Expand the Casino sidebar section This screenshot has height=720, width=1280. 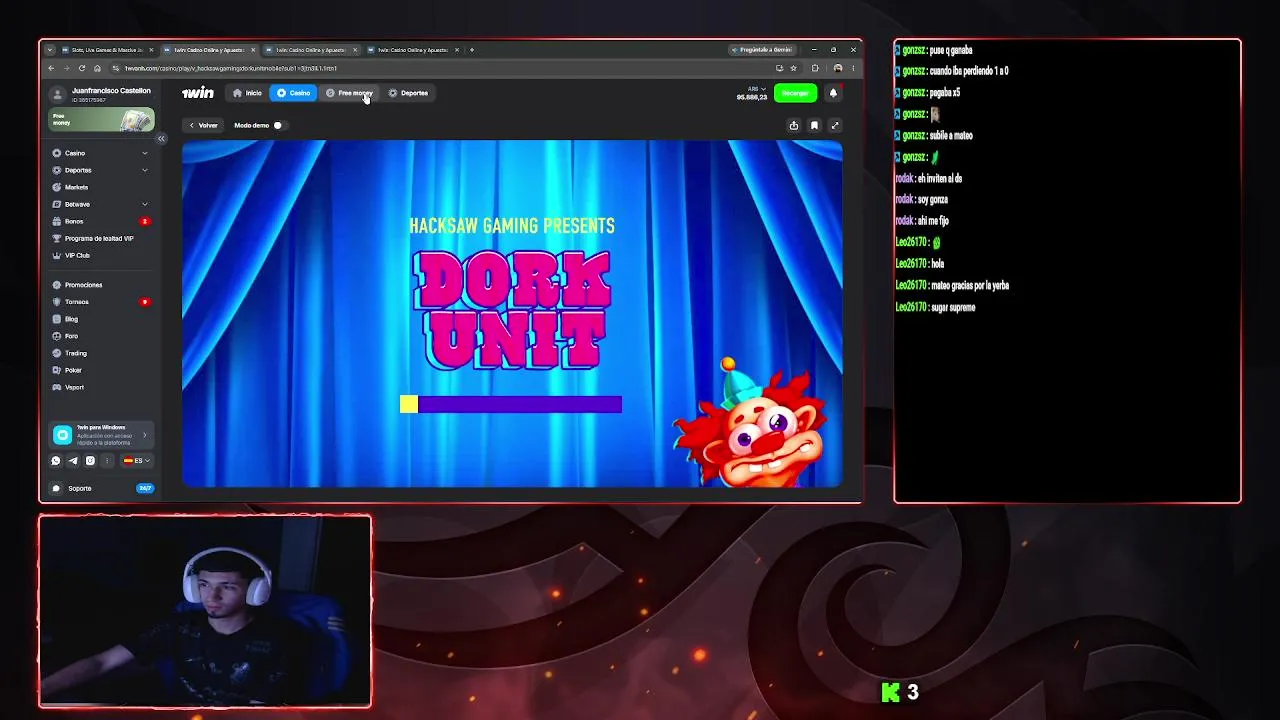pyautogui.click(x=145, y=153)
